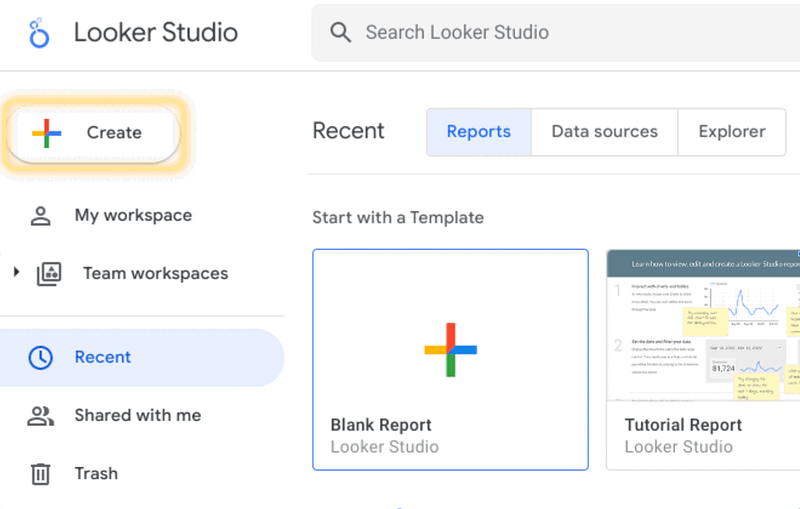The width and height of the screenshot is (800, 509).
Task: Click the Shared with me people icon
Action: [41, 416]
